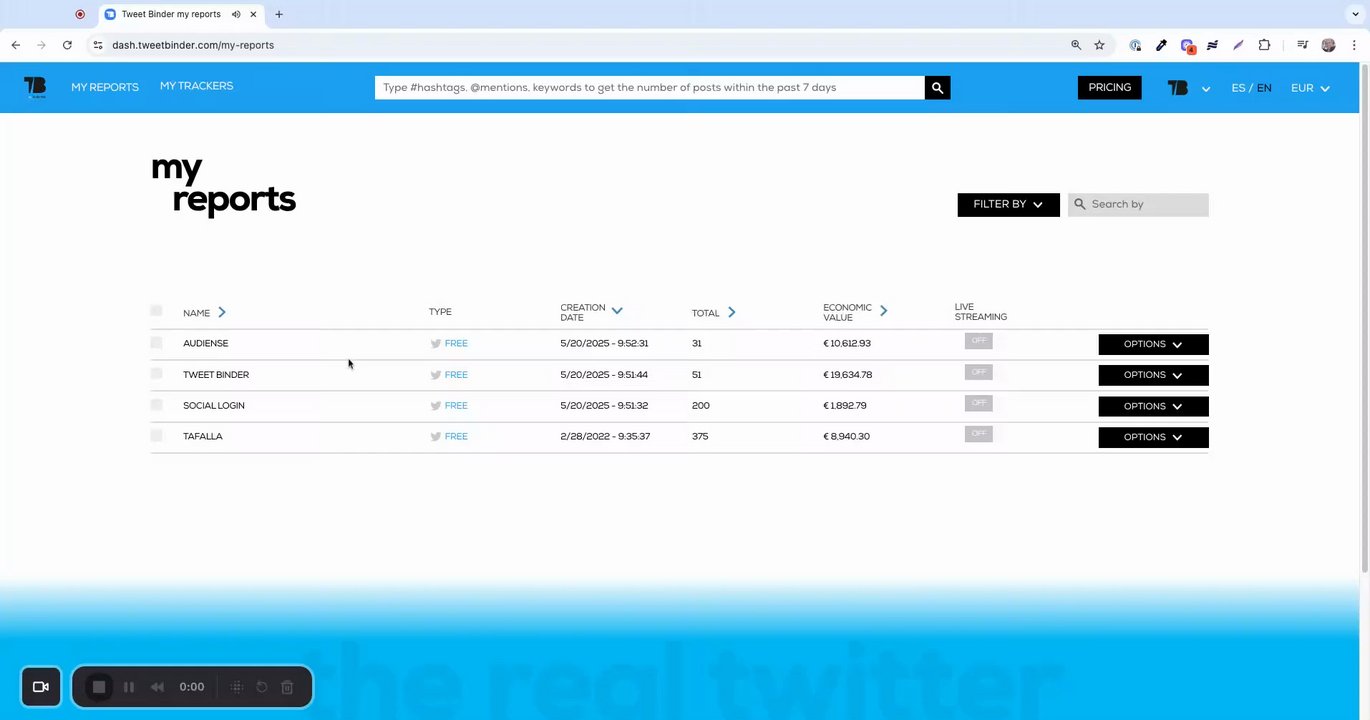Sort by name using the arrow

tap(222, 312)
